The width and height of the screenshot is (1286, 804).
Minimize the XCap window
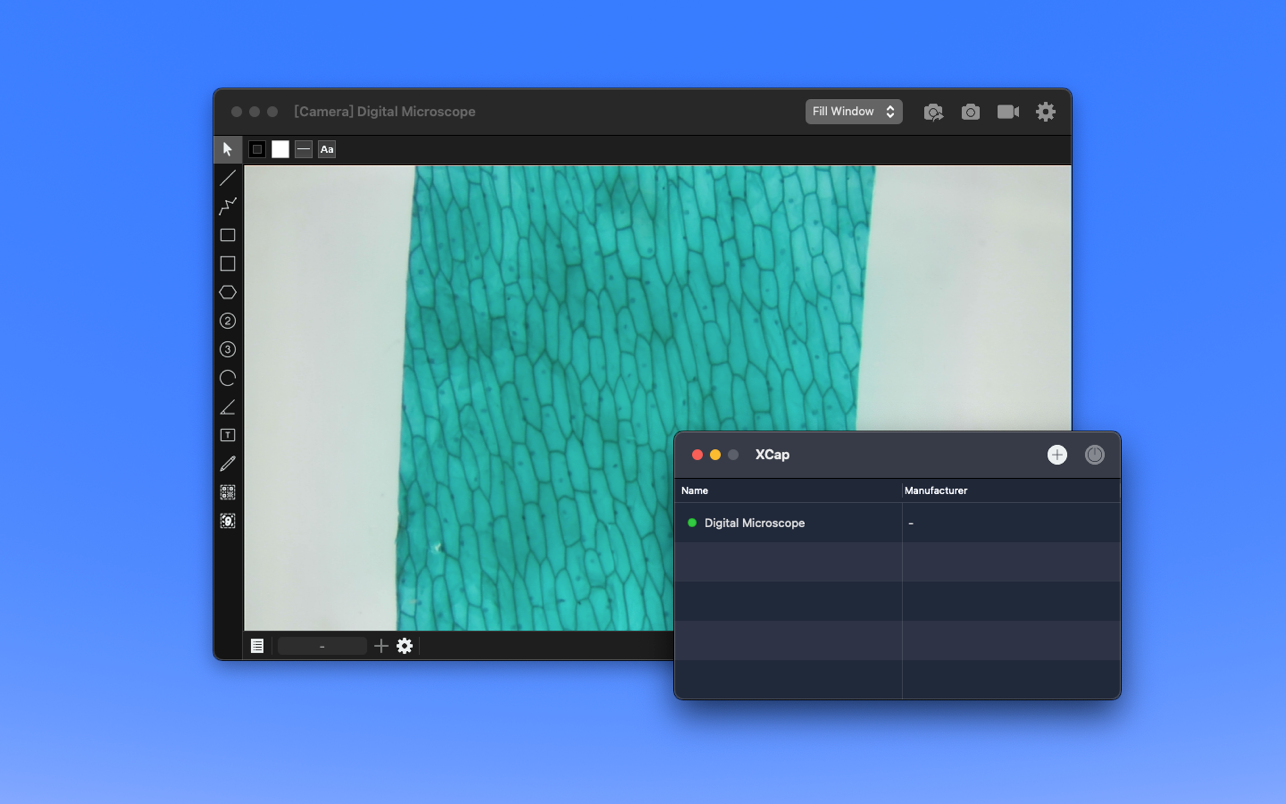[715, 455]
